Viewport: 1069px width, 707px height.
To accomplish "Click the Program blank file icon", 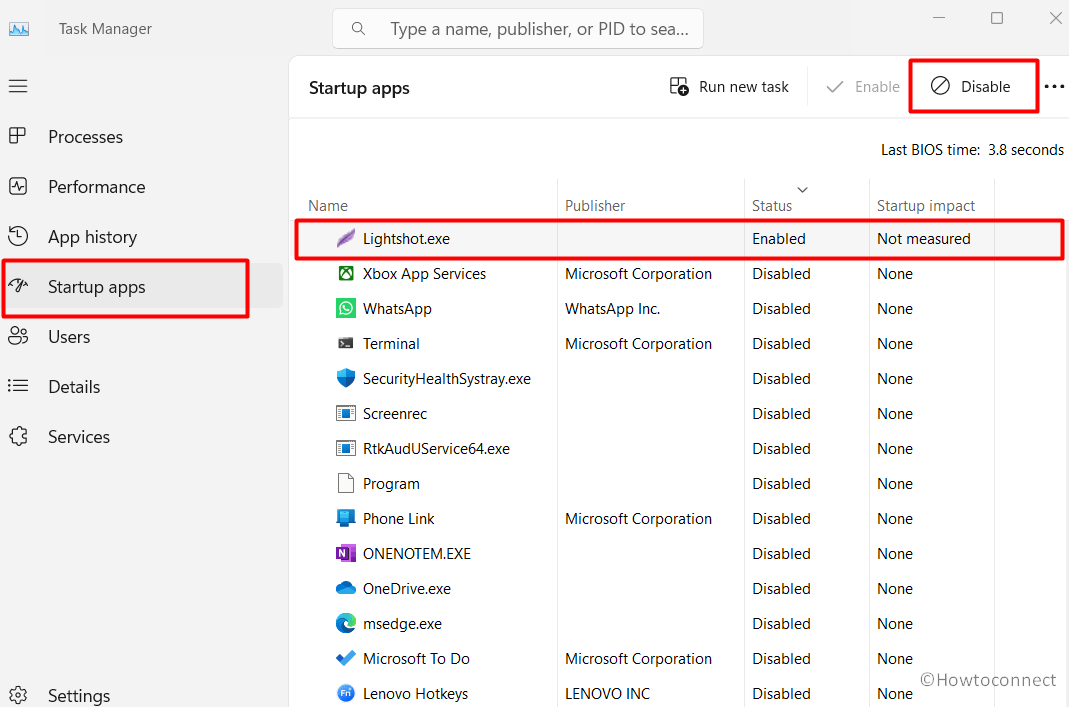I will click(x=346, y=483).
